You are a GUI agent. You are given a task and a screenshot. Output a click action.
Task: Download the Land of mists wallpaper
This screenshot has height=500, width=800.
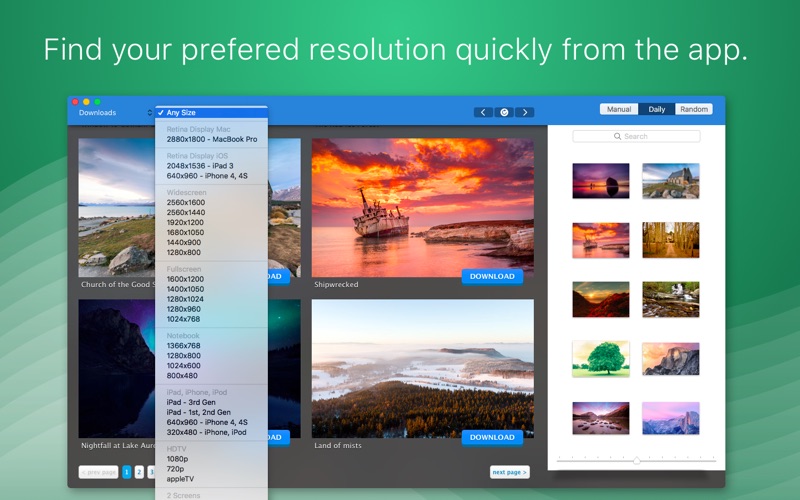pyautogui.click(x=492, y=438)
